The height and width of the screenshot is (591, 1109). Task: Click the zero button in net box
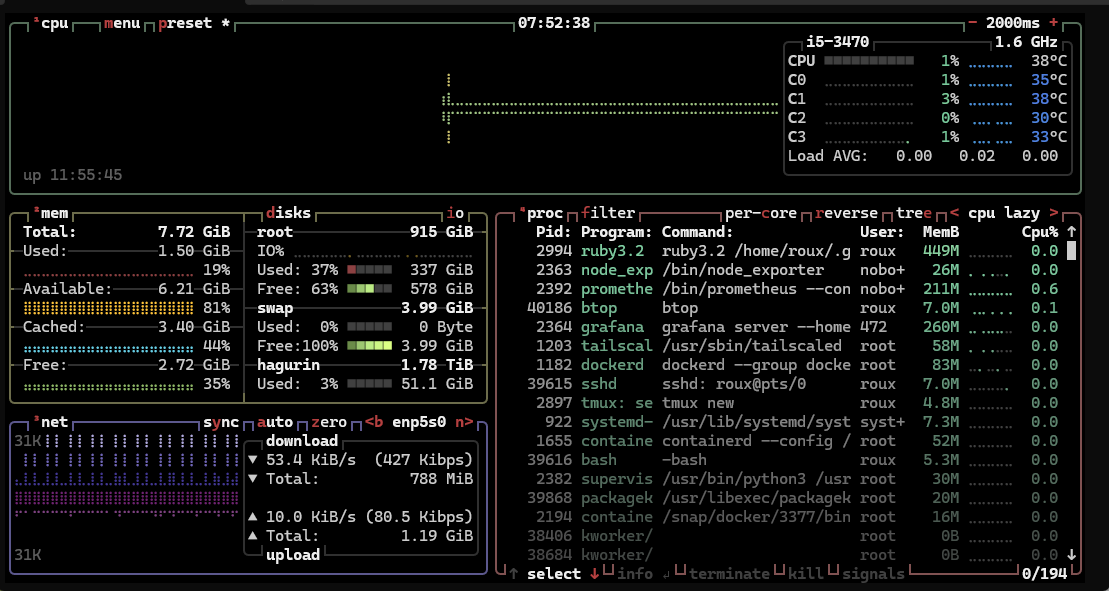[x=328, y=423]
